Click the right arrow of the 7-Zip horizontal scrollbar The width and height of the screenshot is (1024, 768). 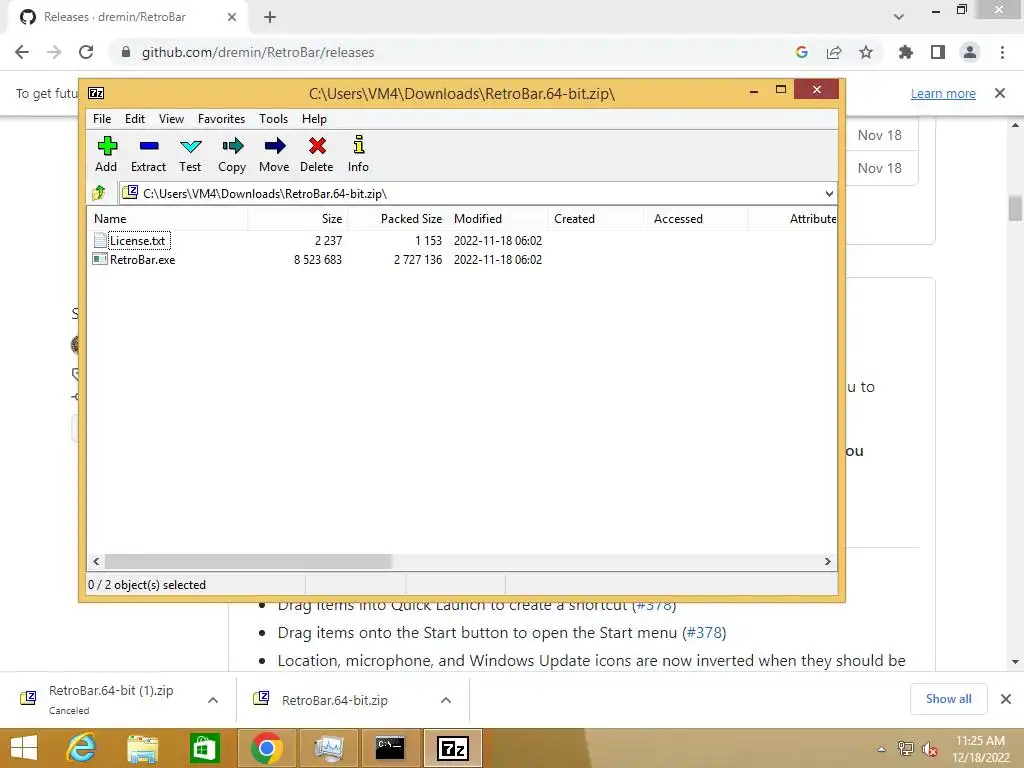pos(828,562)
